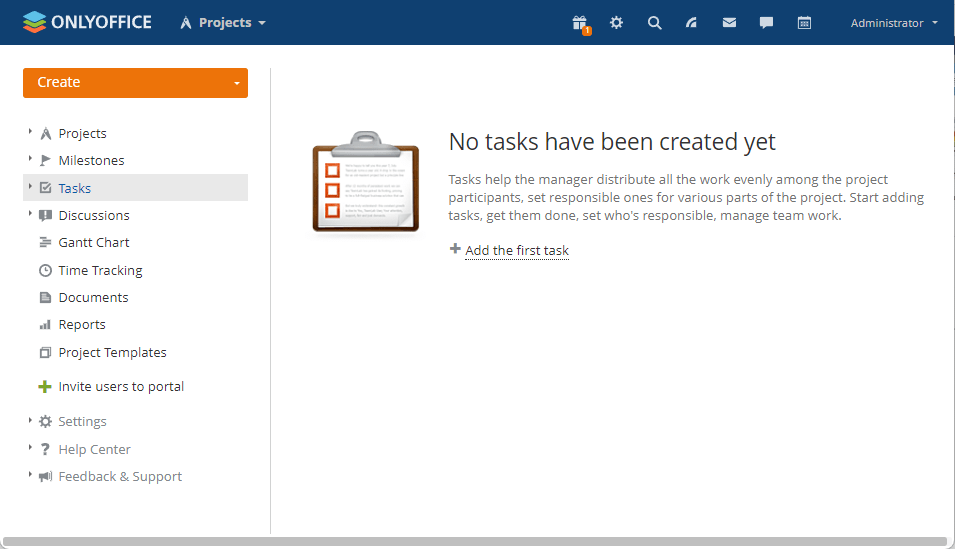Open the talk chat bubble icon

766,23
